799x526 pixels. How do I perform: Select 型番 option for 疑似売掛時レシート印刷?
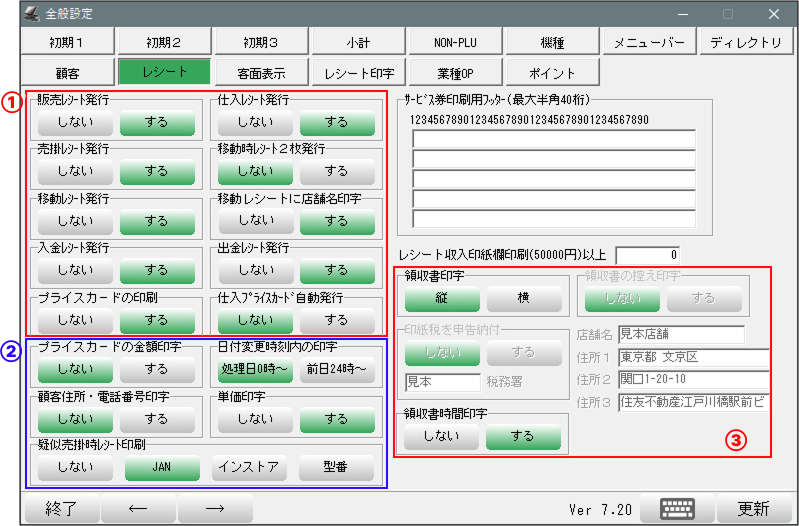[336, 467]
